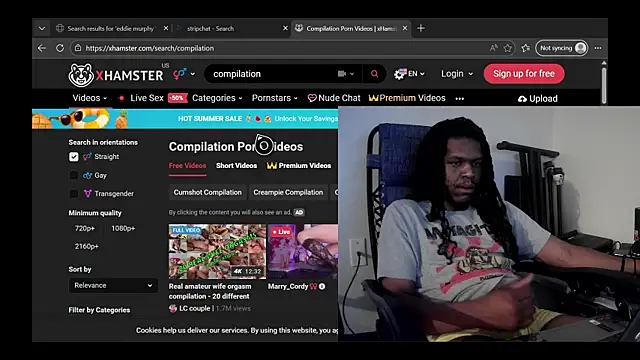Expand the Categories menu
Viewport: 640px width, 360px height.
coord(217,98)
